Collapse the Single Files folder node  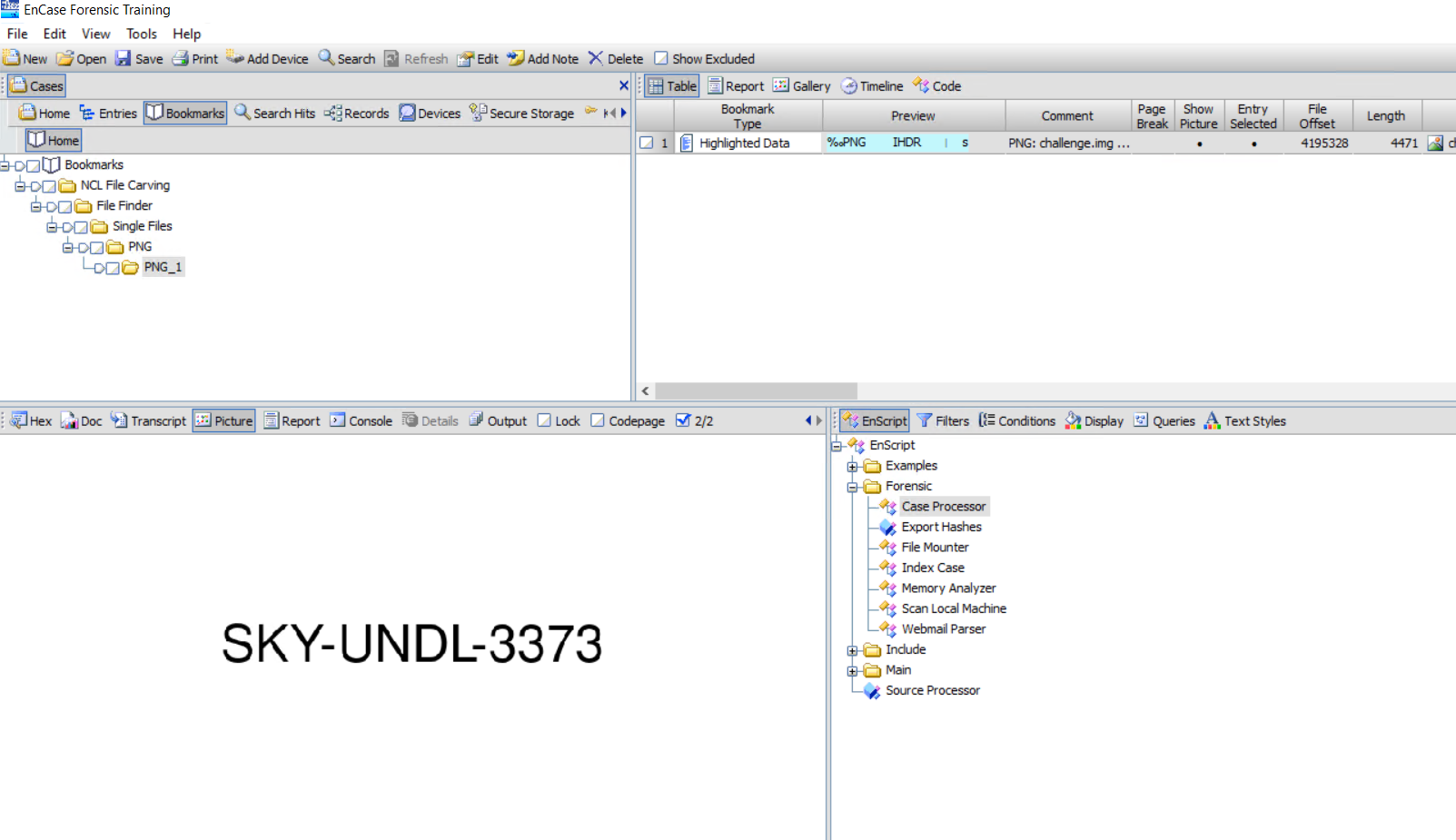click(x=52, y=227)
